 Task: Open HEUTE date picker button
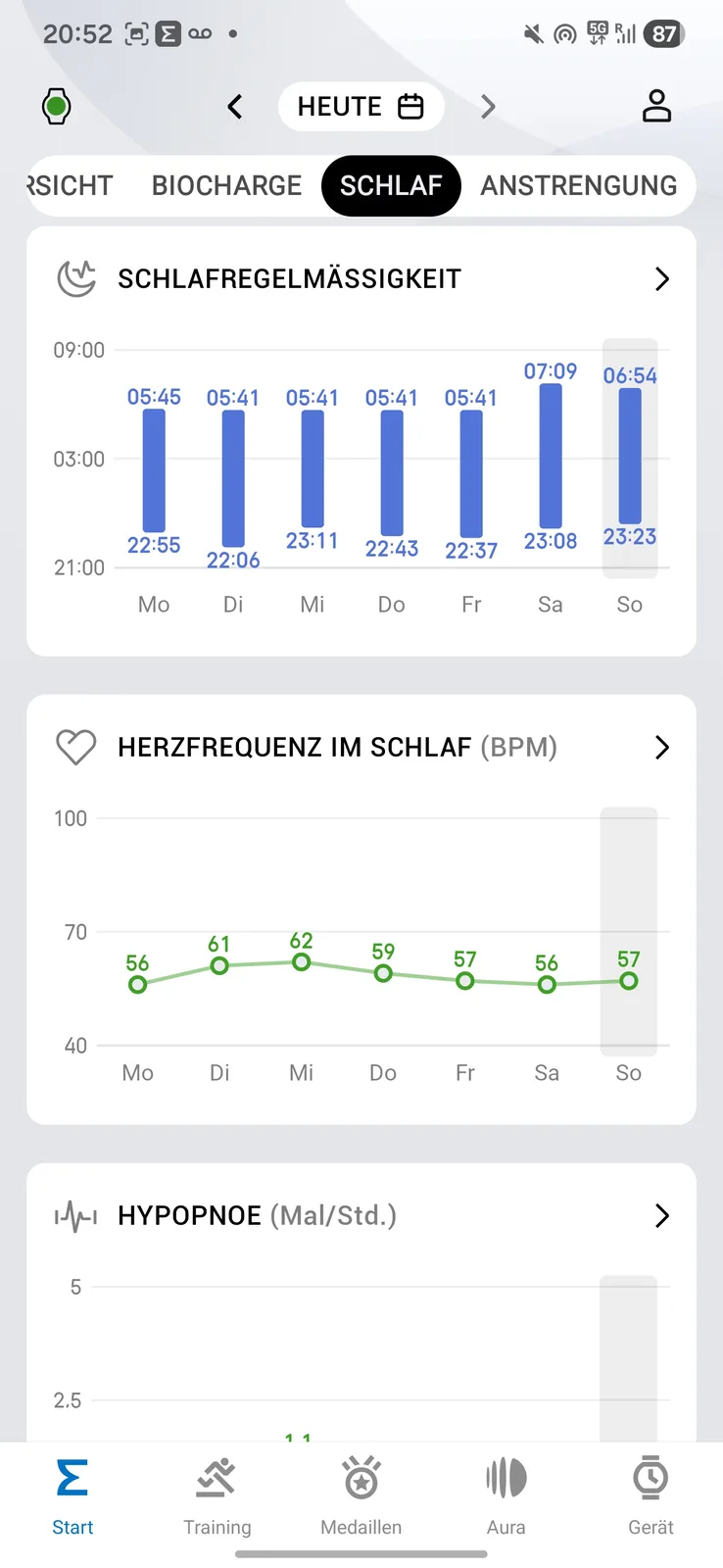[x=361, y=107]
